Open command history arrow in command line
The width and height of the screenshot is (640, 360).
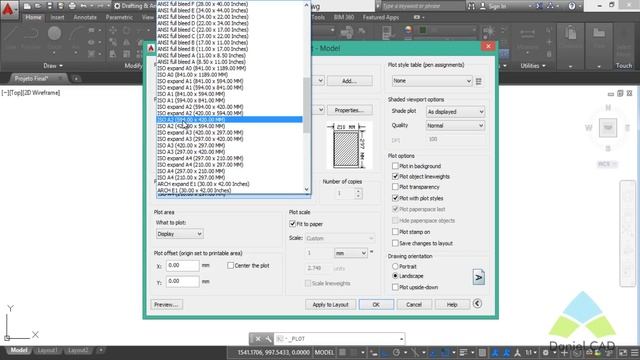click(x=401, y=339)
